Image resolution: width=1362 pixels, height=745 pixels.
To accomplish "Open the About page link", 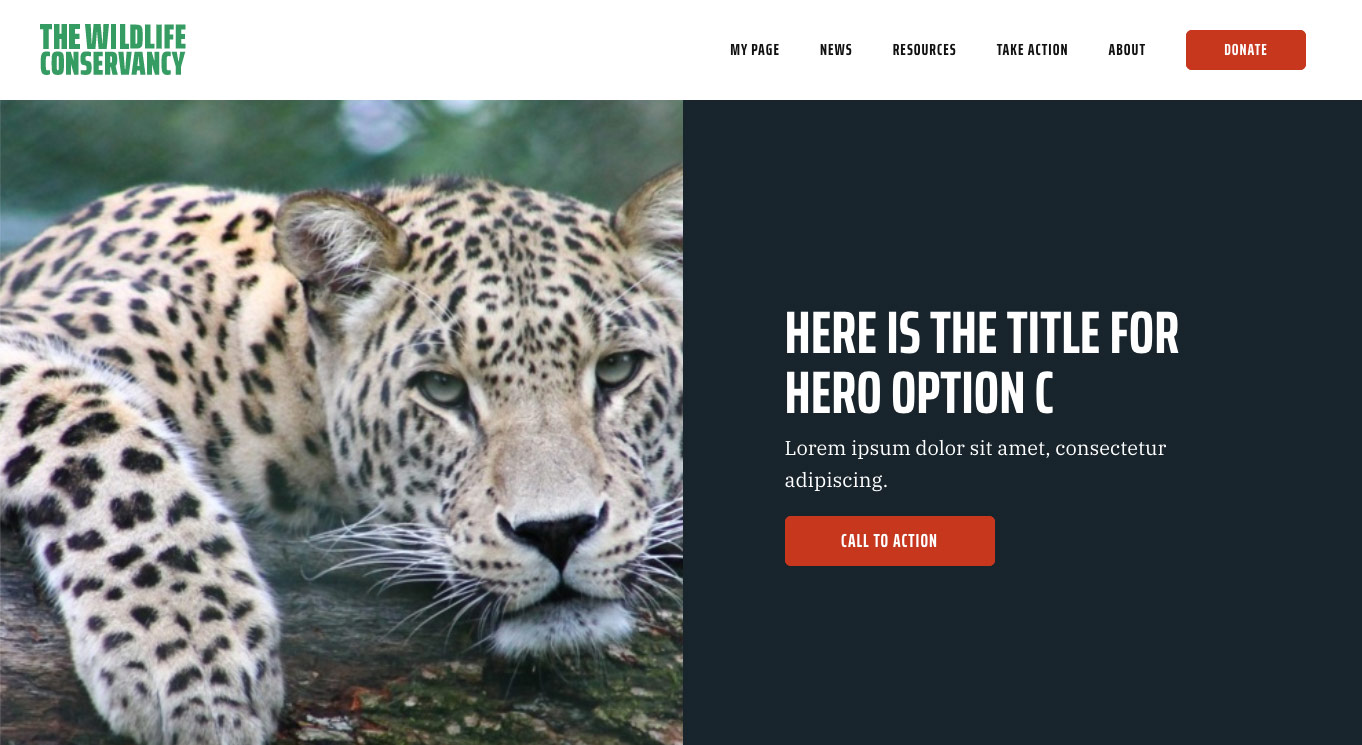I will 1127,50.
